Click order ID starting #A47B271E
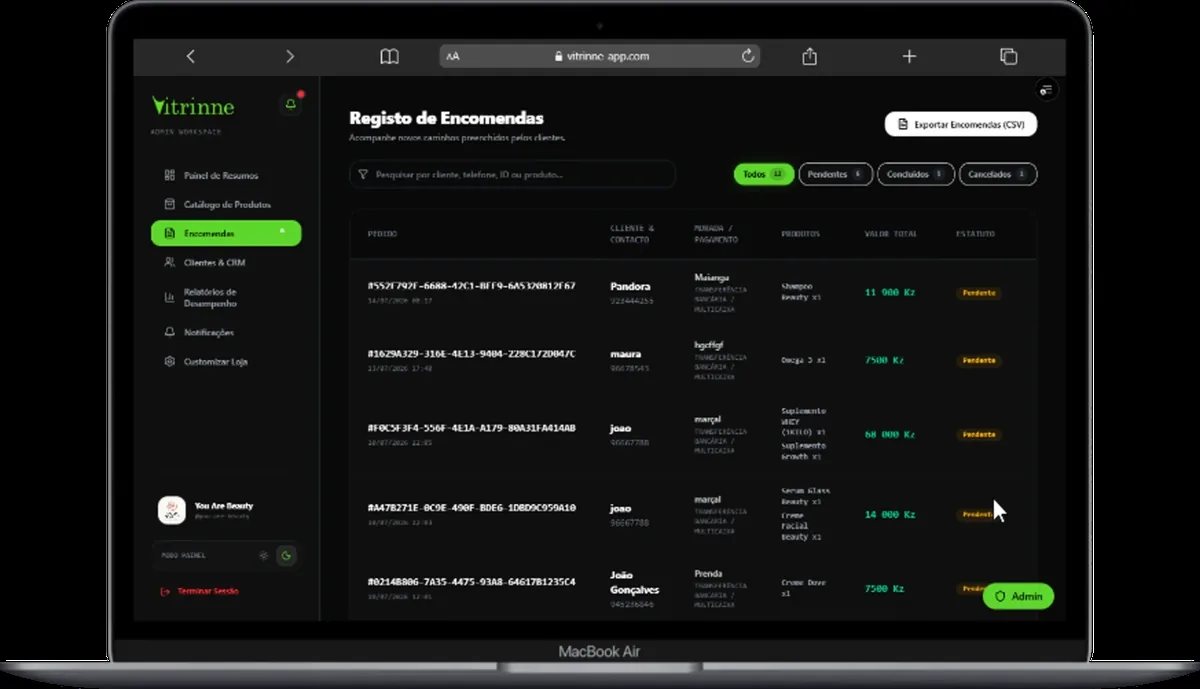Screen dimensions: 1200x689 (471, 508)
